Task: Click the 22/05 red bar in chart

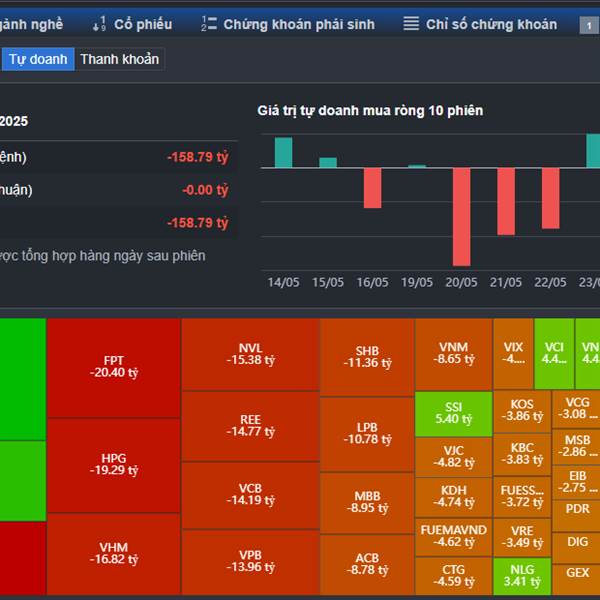Action: pos(550,198)
